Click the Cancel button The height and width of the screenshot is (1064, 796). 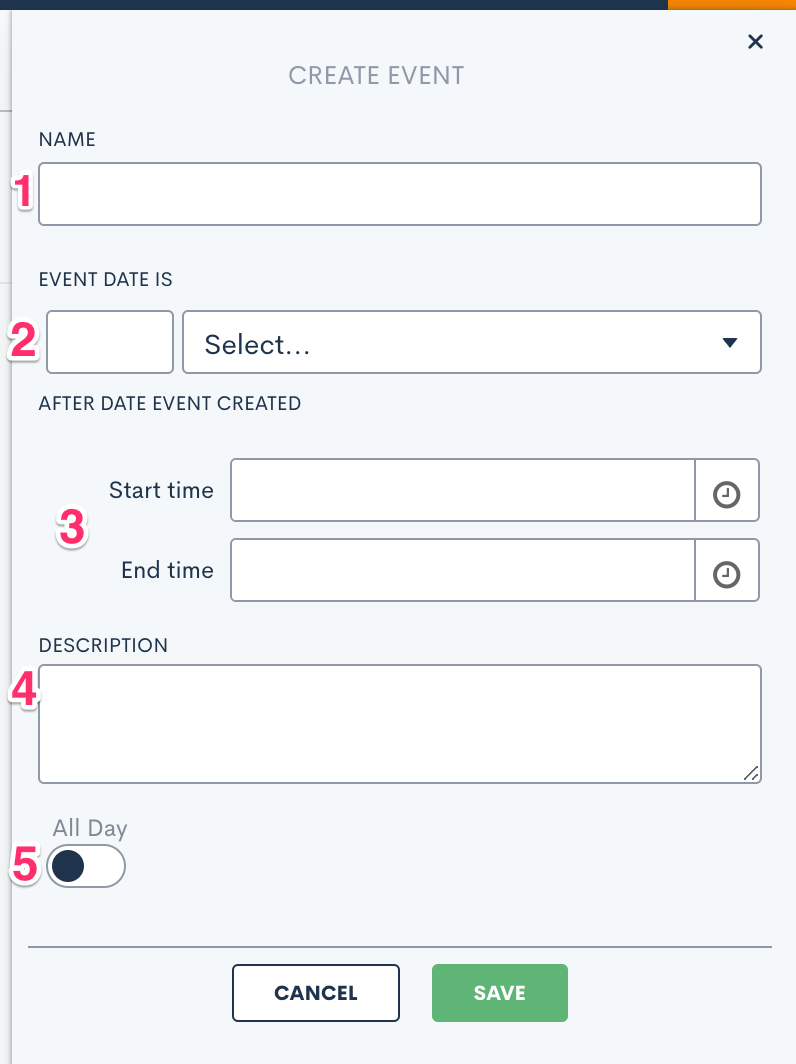pos(316,993)
